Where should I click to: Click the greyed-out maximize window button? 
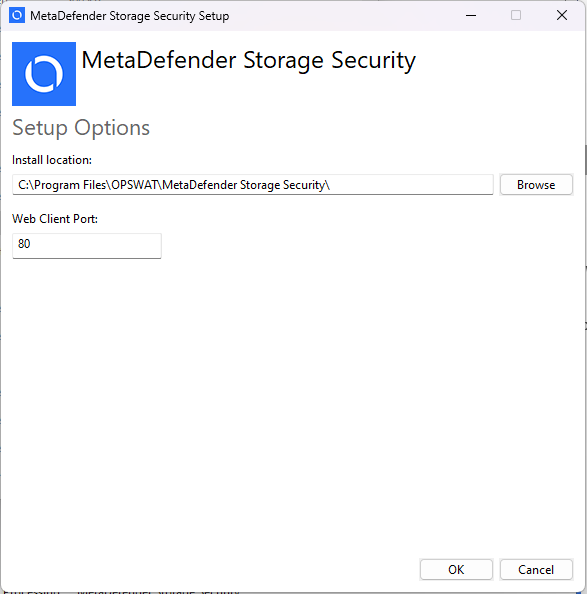click(516, 16)
